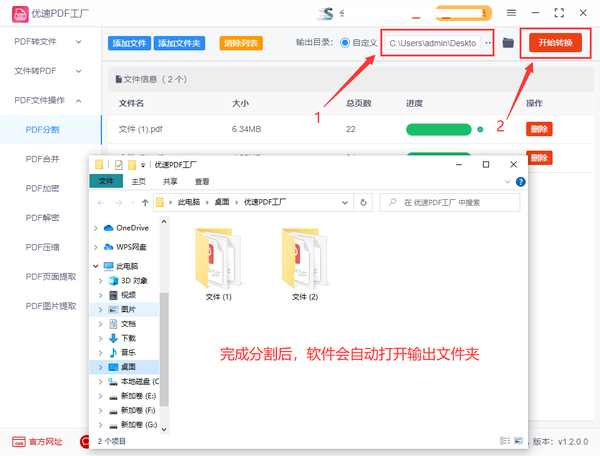This screenshot has width=600, height=456.
Task: Select 新加卷 (F:) drive
Action: coord(133,410)
